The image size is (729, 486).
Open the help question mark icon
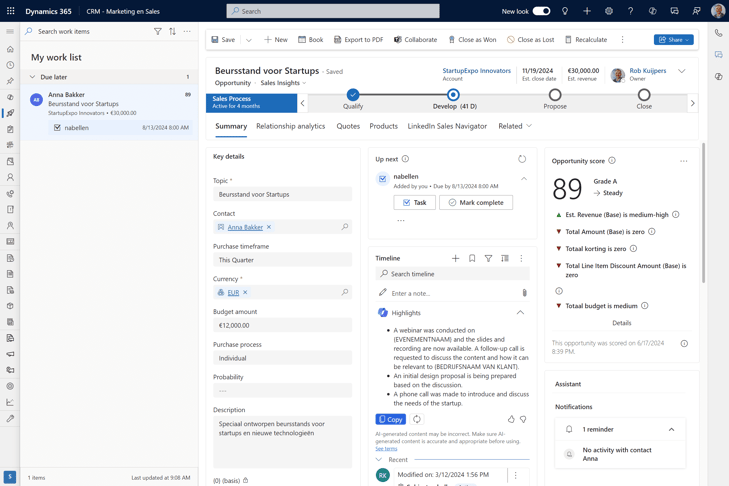pos(630,11)
